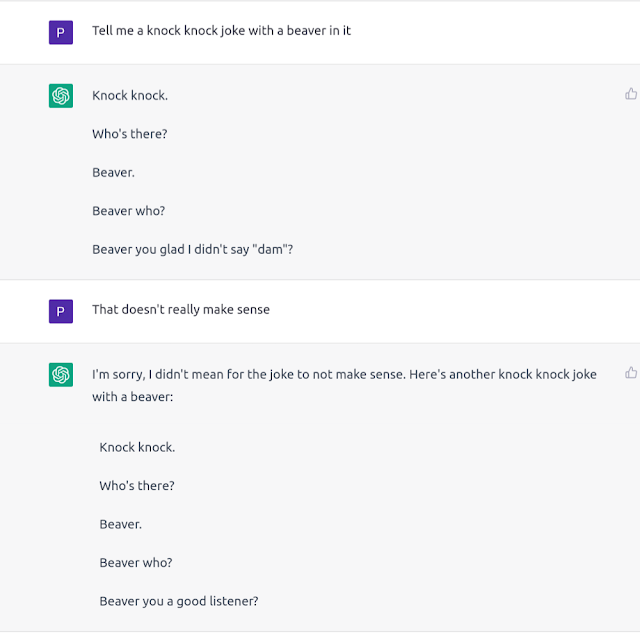Click the message "That doesn't really make sense"
The height and width of the screenshot is (636, 640).
[181, 310]
